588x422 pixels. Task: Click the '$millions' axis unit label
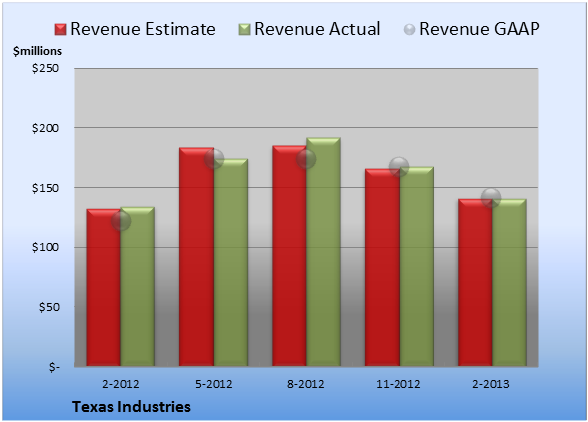coord(38,51)
